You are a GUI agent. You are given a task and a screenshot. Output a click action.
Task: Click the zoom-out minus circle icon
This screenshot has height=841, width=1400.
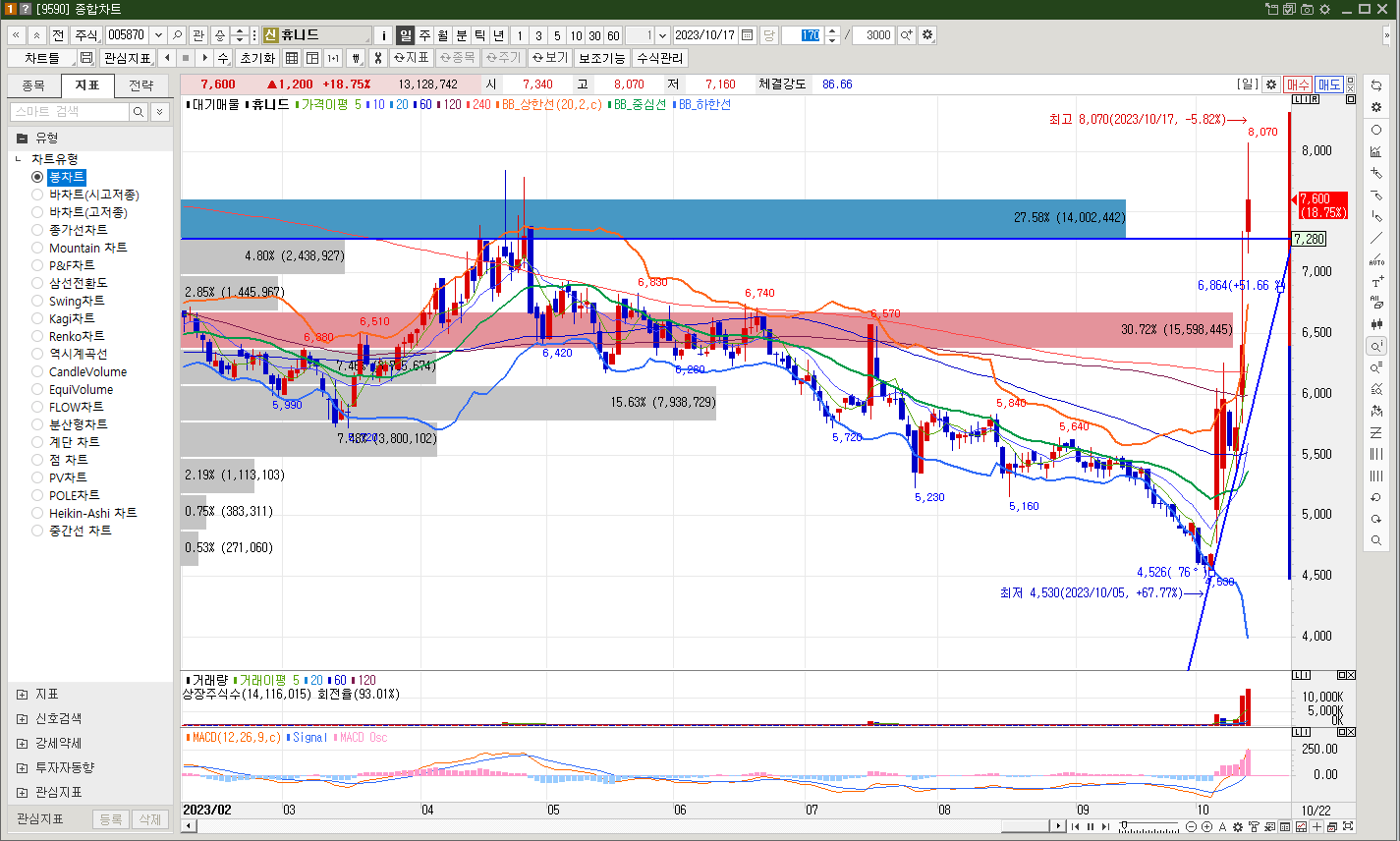tap(1192, 827)
